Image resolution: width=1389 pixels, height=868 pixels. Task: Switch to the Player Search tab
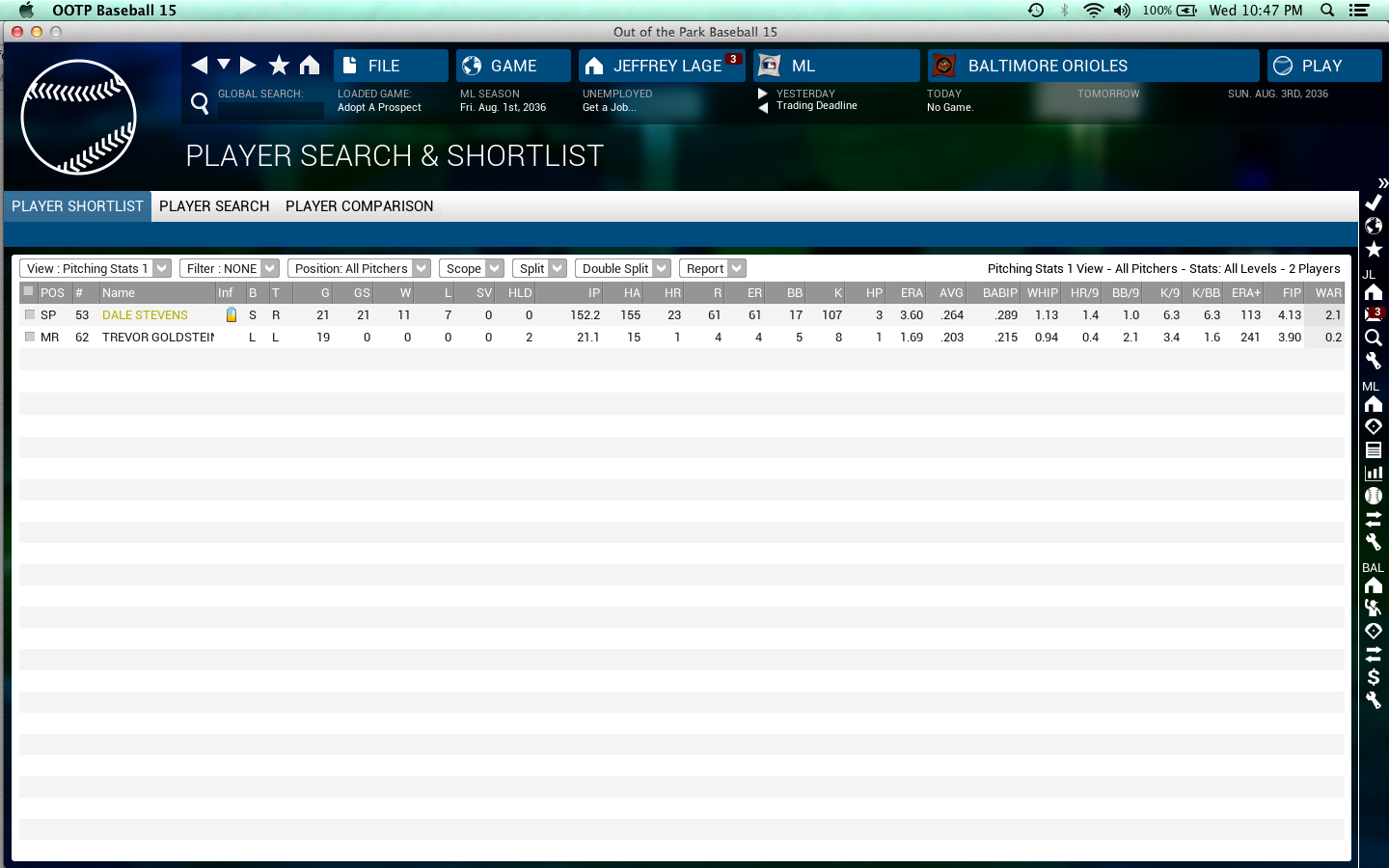point(214,206)
